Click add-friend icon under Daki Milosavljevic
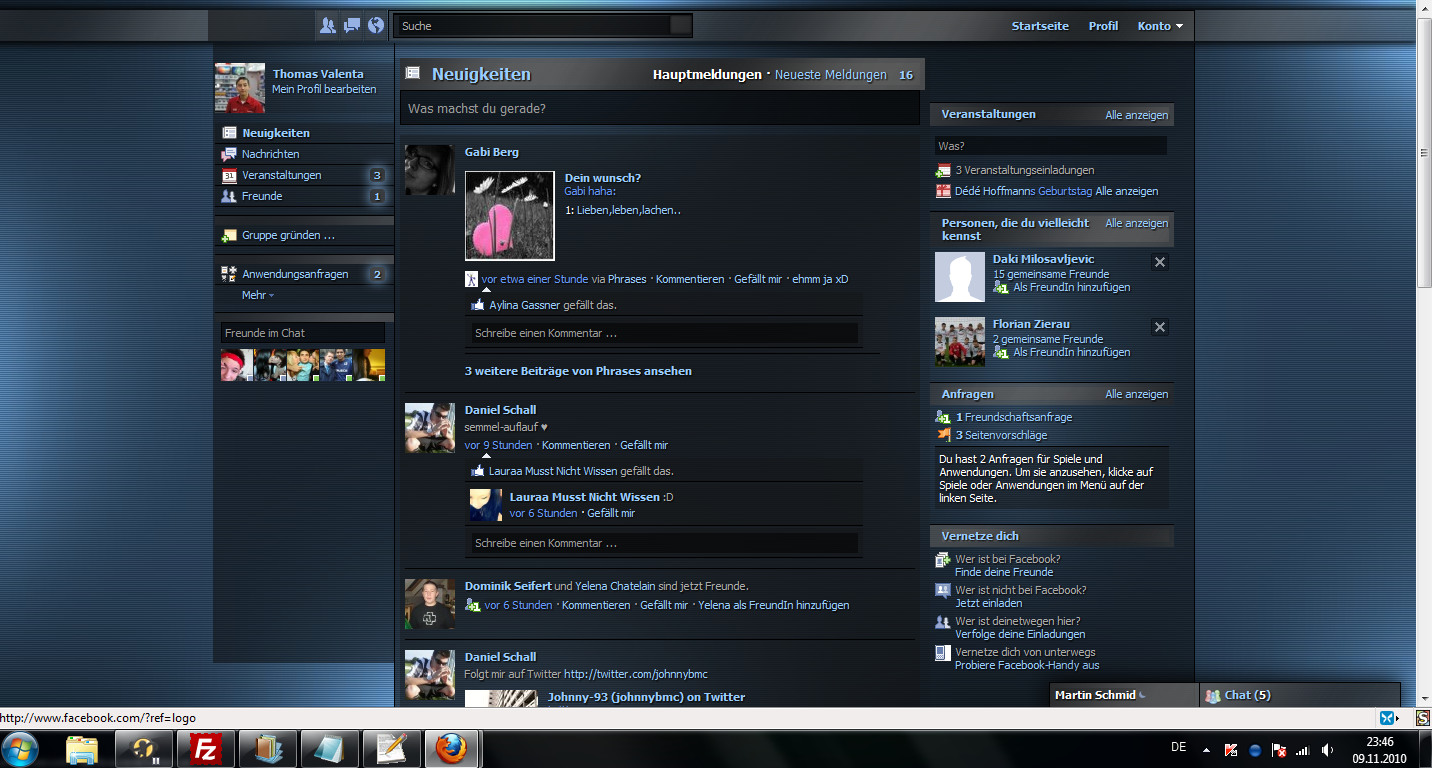 click(1001, 287)
